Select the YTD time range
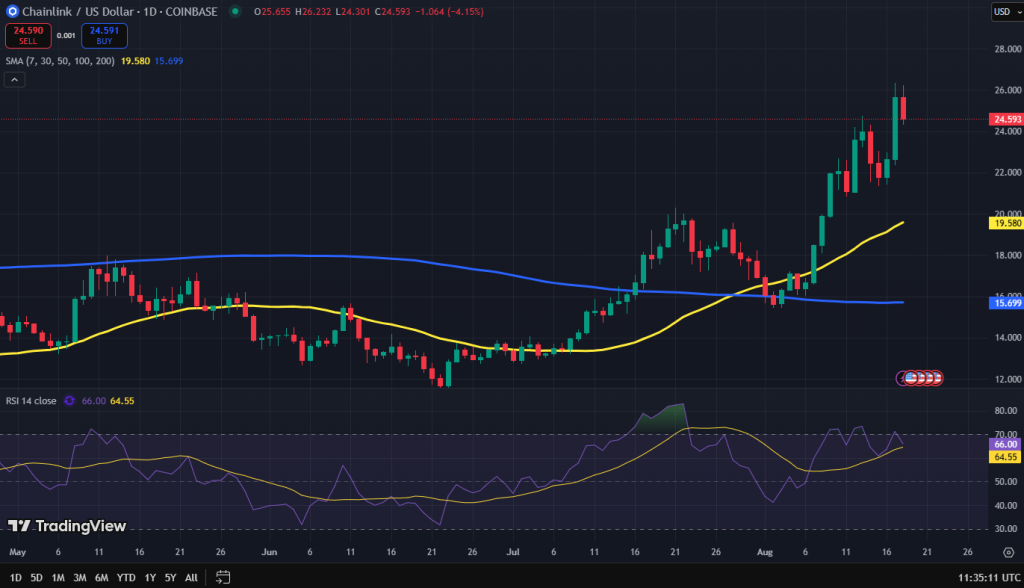1024x588 pixels. point(126,577)
